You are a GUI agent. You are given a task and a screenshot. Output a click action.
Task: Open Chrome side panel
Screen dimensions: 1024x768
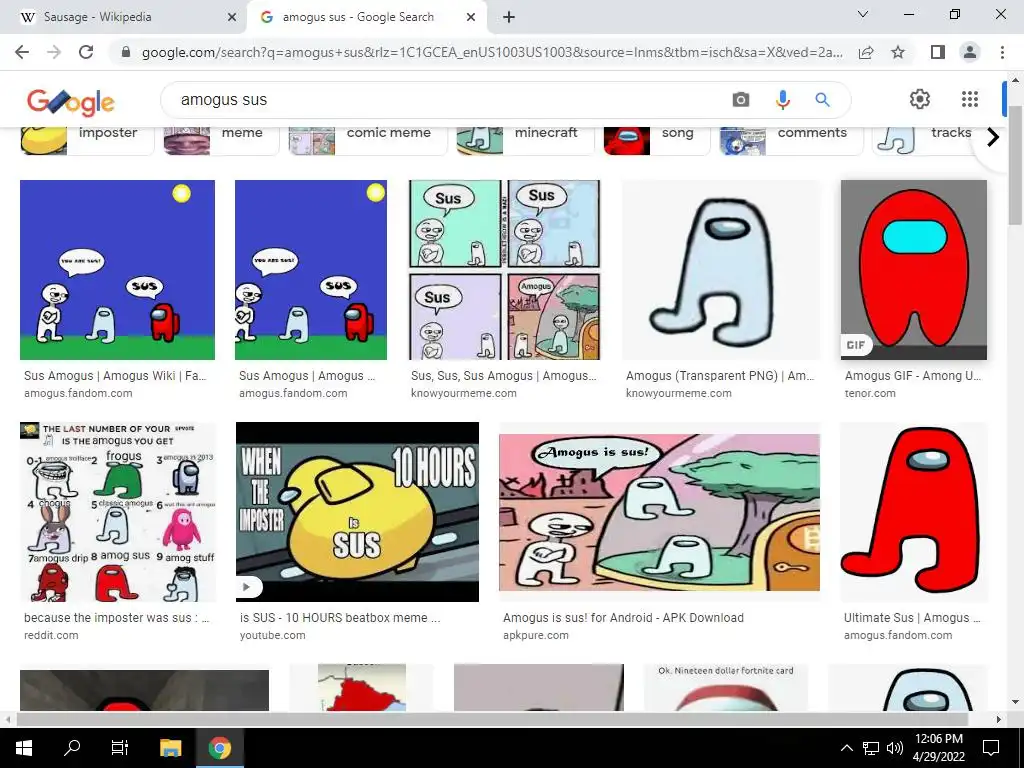coord(938,52)
